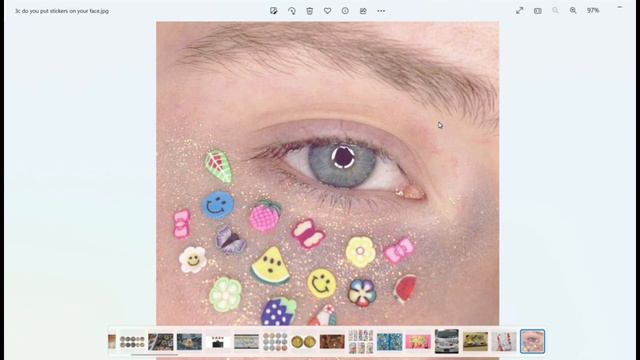Mark photo as favorite with heart icon

coord(327,11)
